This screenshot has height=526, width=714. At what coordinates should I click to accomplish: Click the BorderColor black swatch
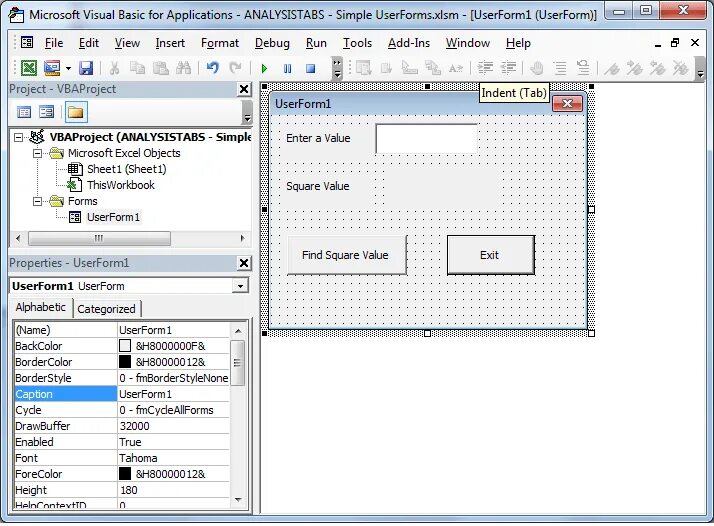[125, 362]
